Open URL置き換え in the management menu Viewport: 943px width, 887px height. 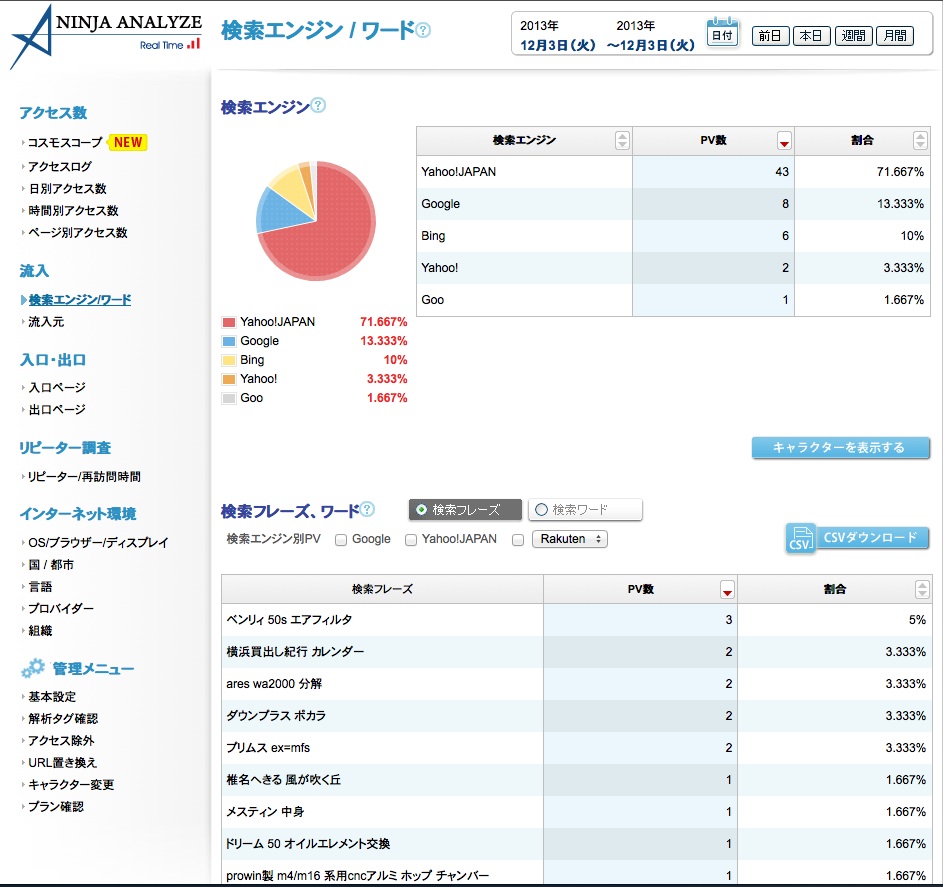click(x=62, y=763)
